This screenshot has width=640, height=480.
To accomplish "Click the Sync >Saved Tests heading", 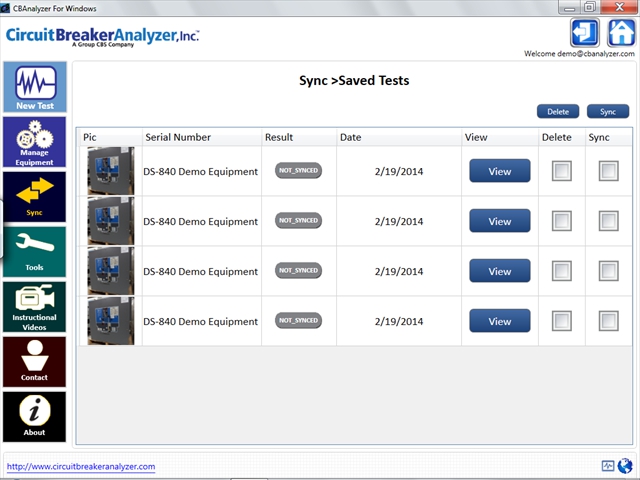I will point(354,80).
